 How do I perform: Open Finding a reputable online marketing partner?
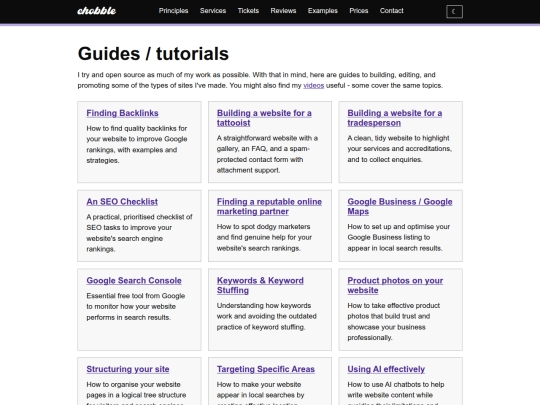(269, 206)
